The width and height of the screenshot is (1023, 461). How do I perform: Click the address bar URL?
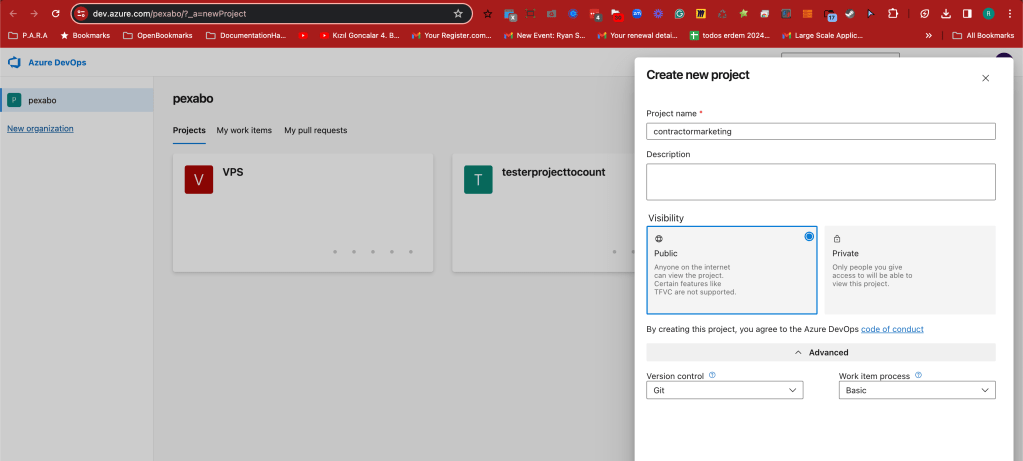(170, 13)
